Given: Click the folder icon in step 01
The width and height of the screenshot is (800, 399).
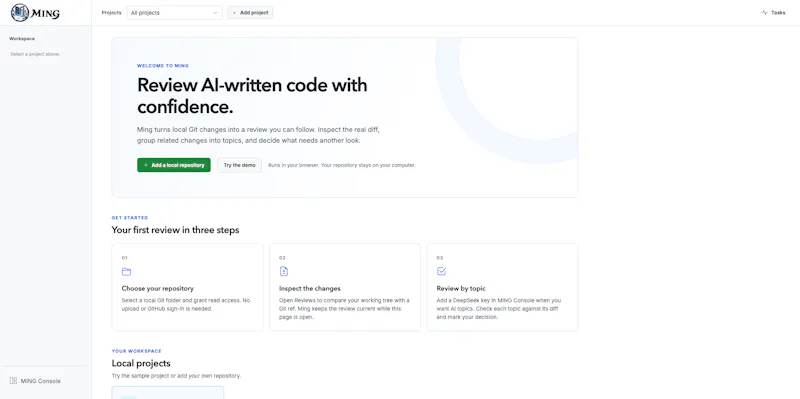Looking at the screenshot, I should tap(127, 271).
